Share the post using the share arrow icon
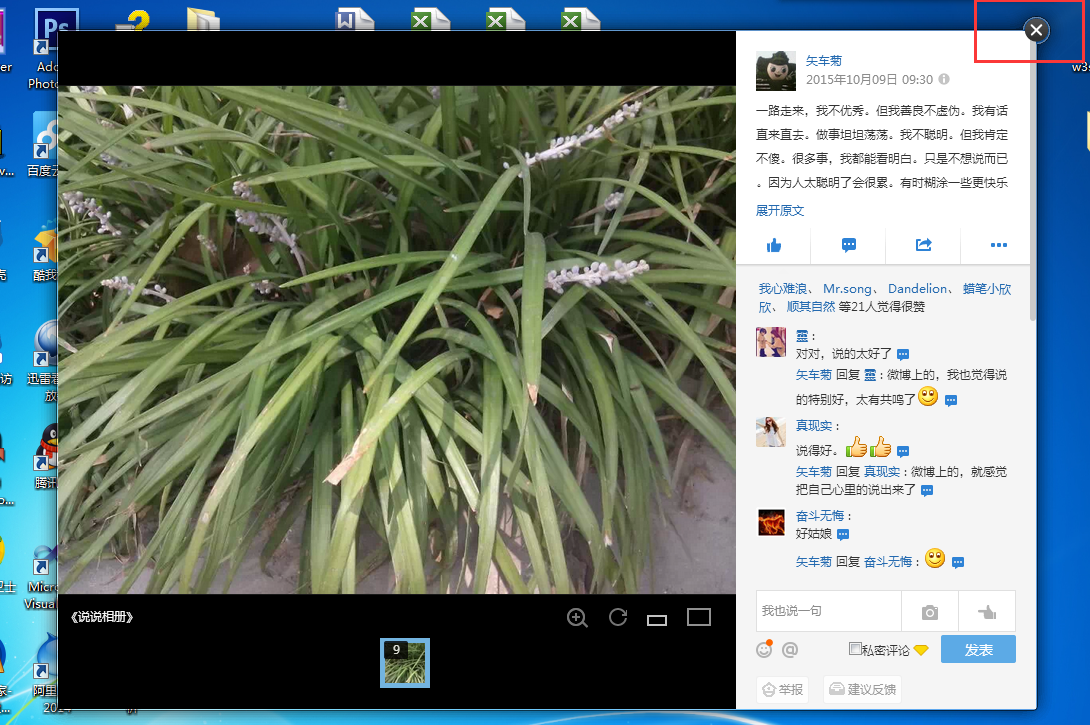Image resolution: width=1090 pixels, height=725 pixels. (923, 245)
